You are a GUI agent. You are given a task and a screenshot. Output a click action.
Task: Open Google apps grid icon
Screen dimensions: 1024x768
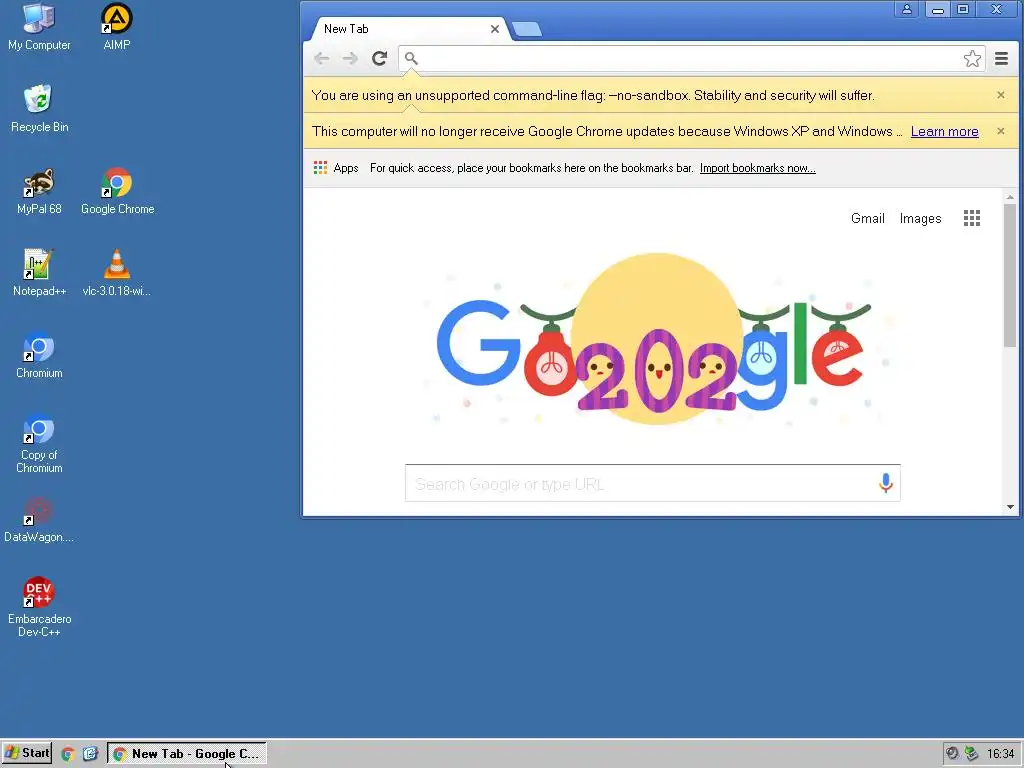coord(972,218)
